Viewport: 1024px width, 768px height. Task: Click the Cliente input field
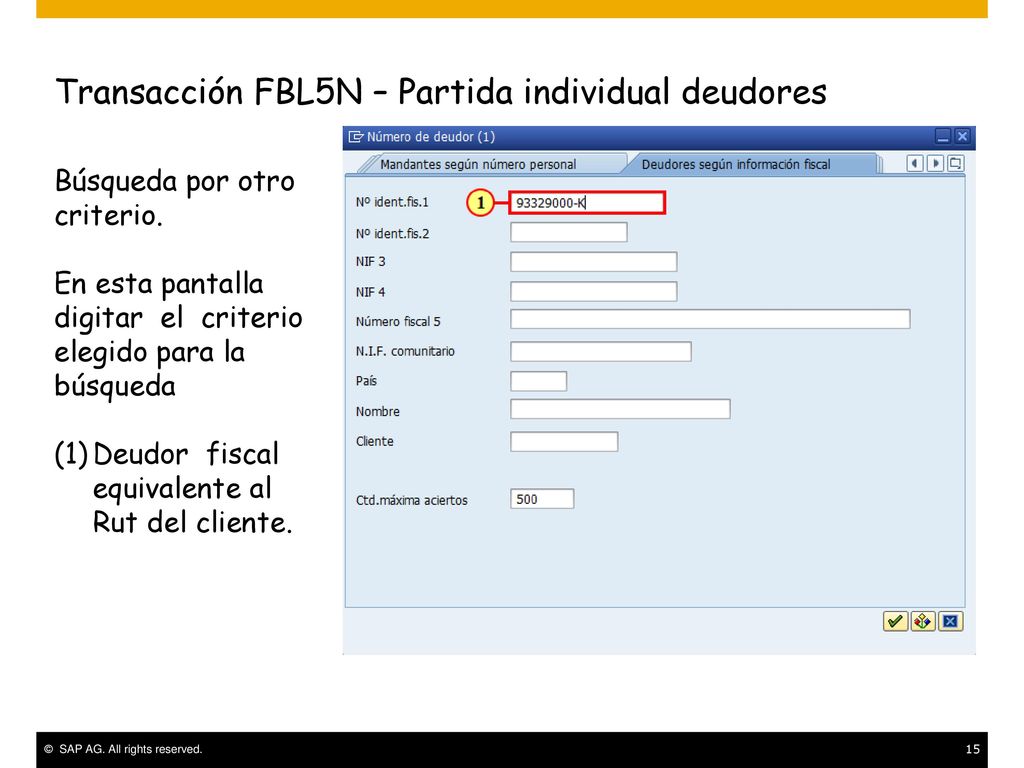point(564,441)
